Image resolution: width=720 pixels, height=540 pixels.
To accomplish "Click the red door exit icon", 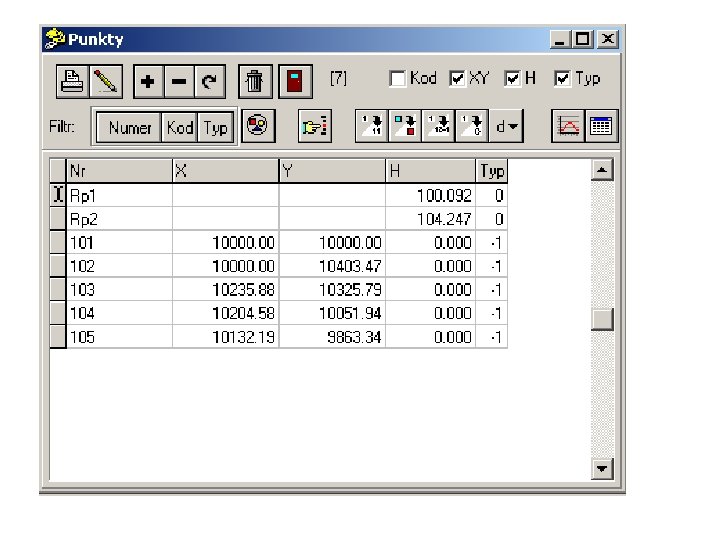I will (295, 82).
